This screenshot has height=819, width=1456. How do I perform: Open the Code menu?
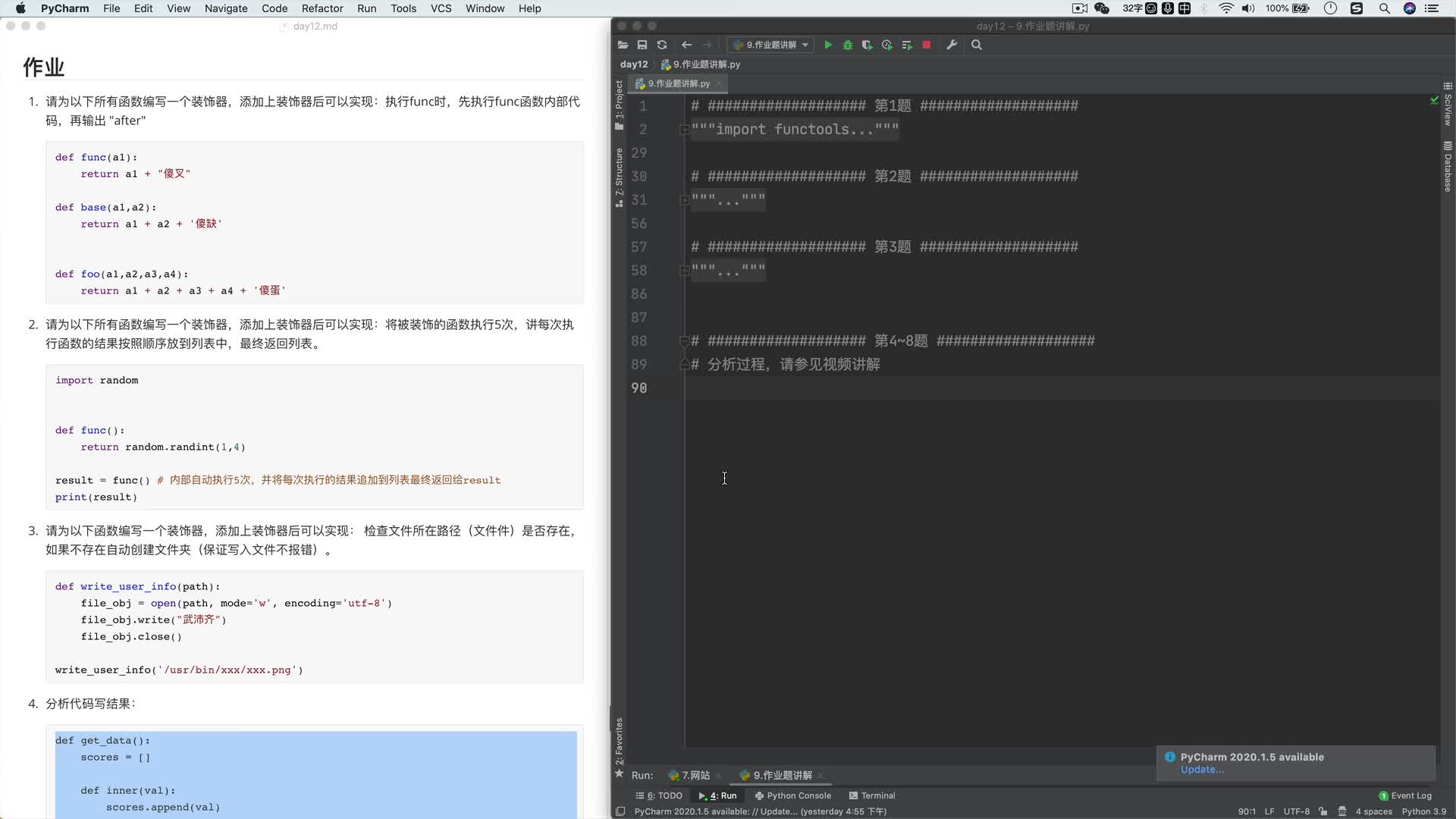[x=275, y=8]
